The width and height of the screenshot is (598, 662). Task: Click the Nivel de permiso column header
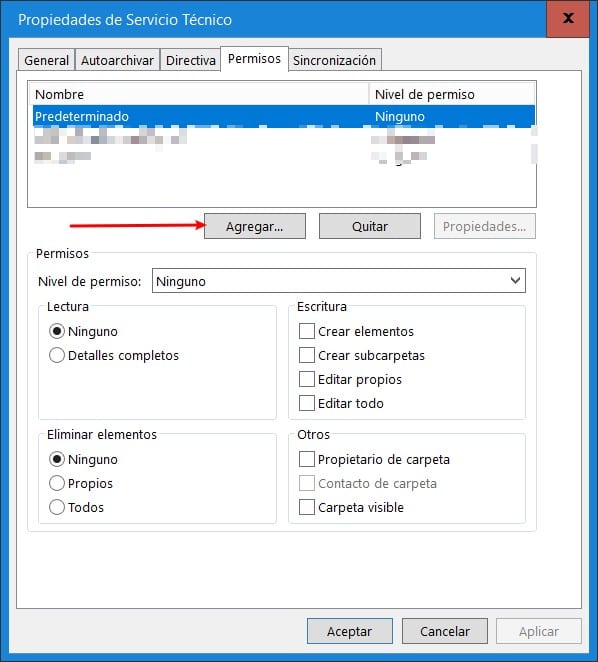(452, 94)
